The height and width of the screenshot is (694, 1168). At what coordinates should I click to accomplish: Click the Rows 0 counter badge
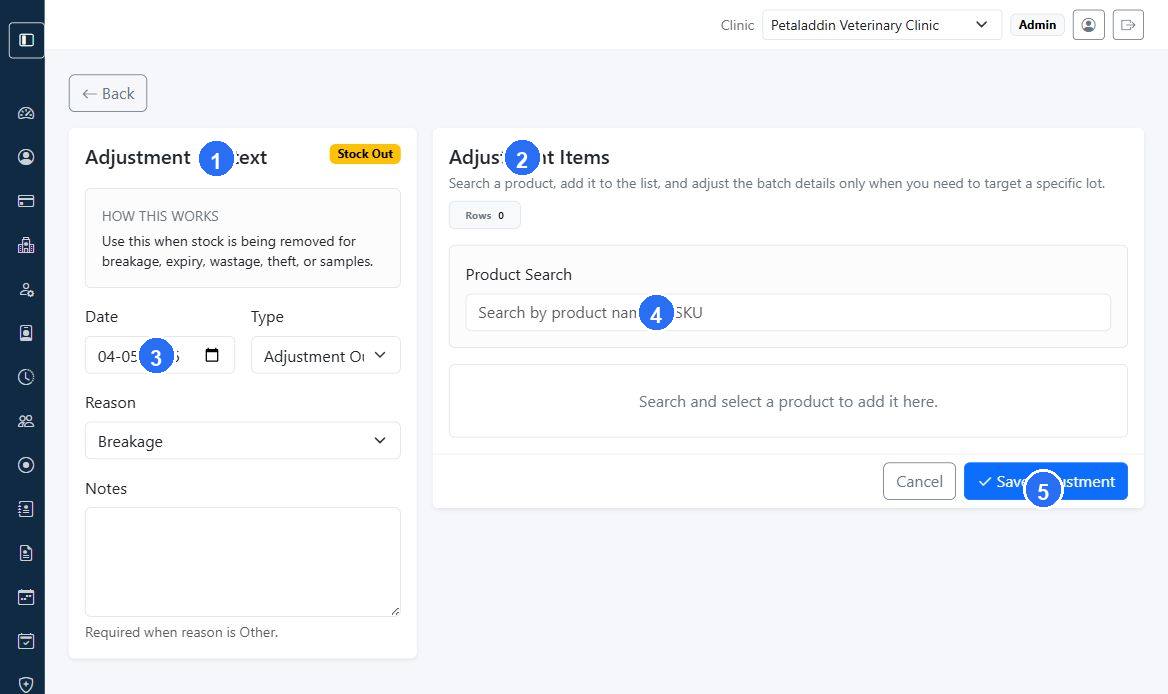(x=485, y=216)
